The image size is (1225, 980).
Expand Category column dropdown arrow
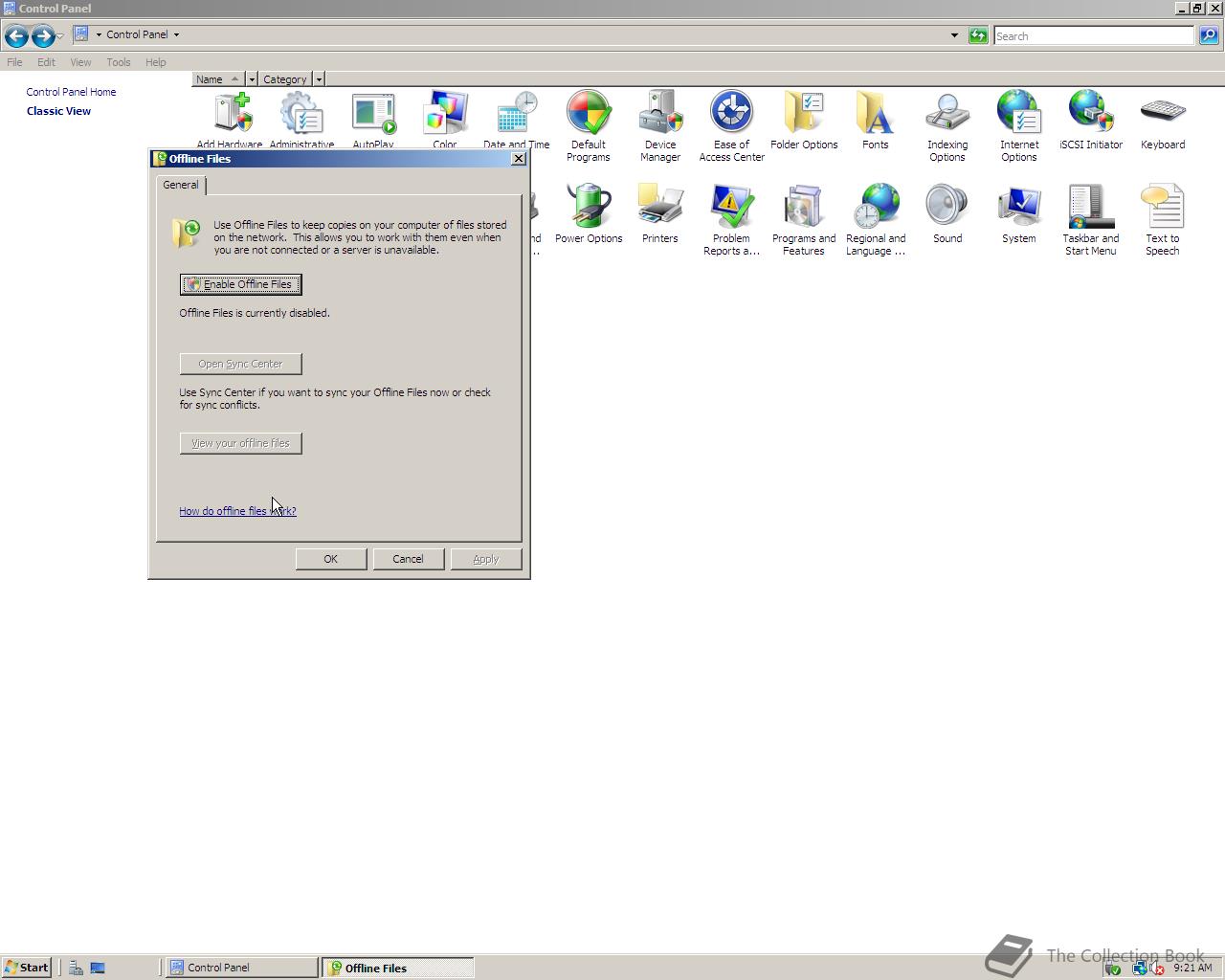click(x=319, y=79)
